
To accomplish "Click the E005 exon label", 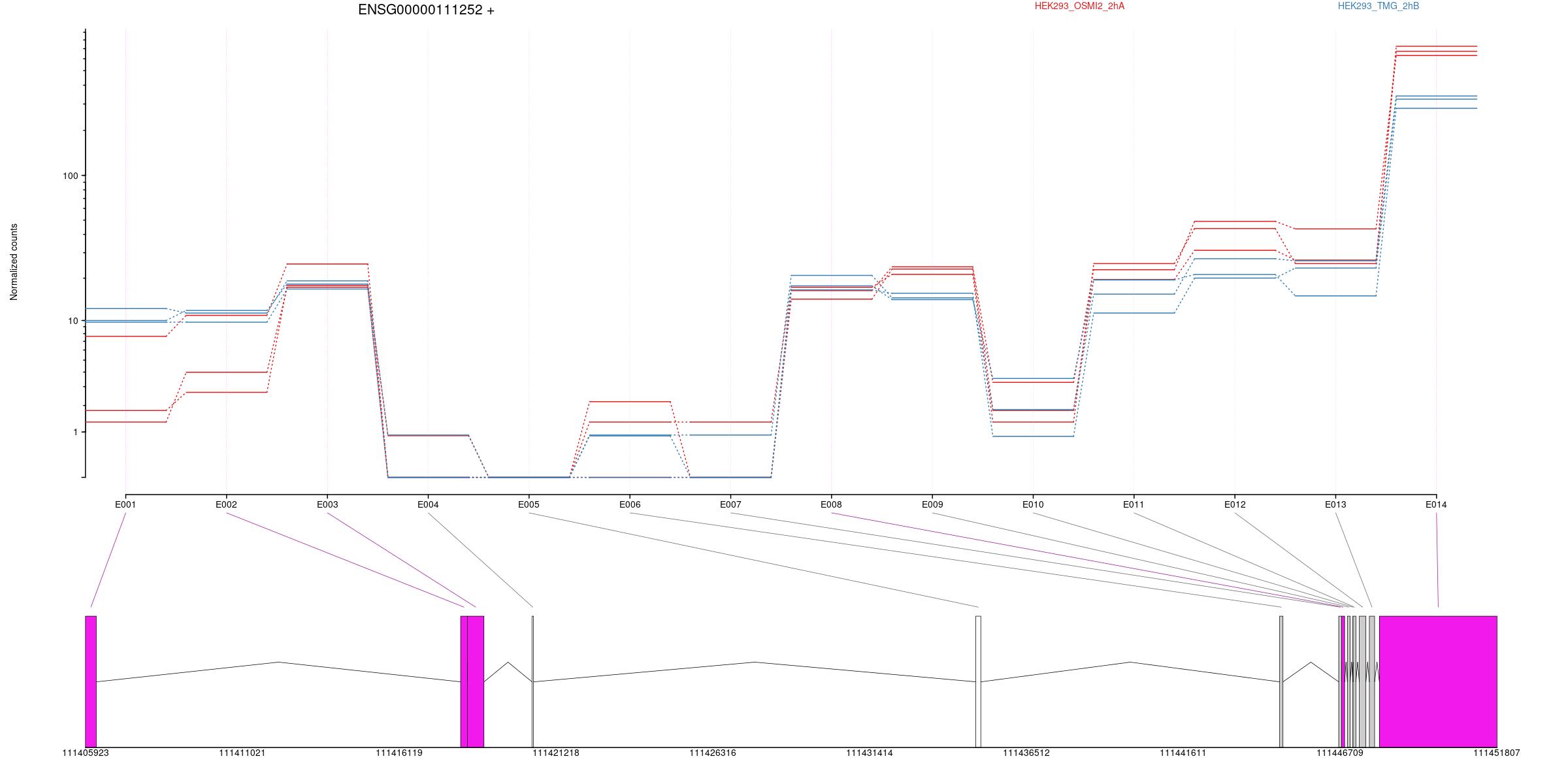I will click(x=529, y=504).
